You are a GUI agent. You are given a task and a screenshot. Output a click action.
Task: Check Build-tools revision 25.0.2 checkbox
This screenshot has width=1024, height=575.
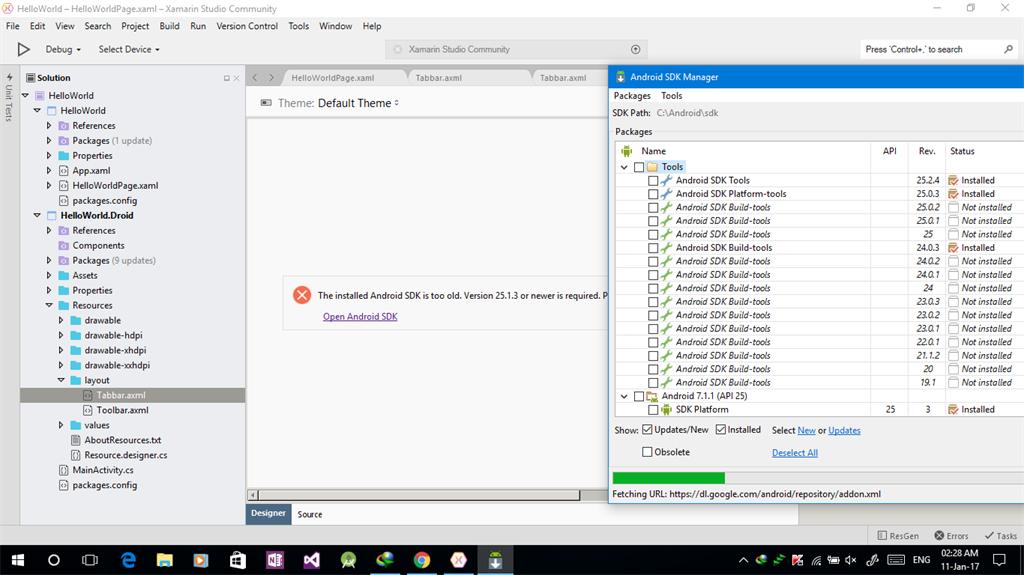coord(653,207)
